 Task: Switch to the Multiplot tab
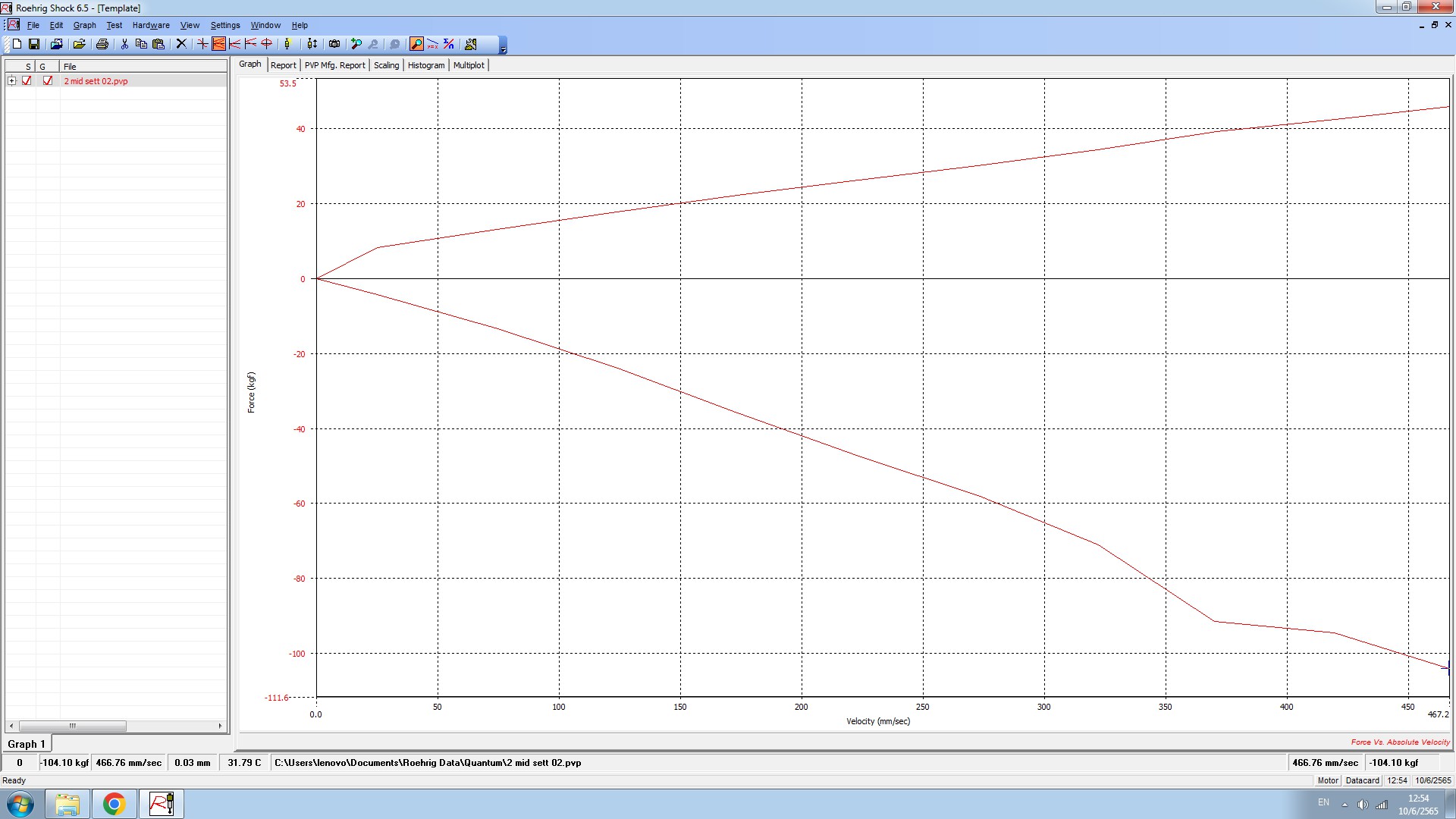(469, 65)
